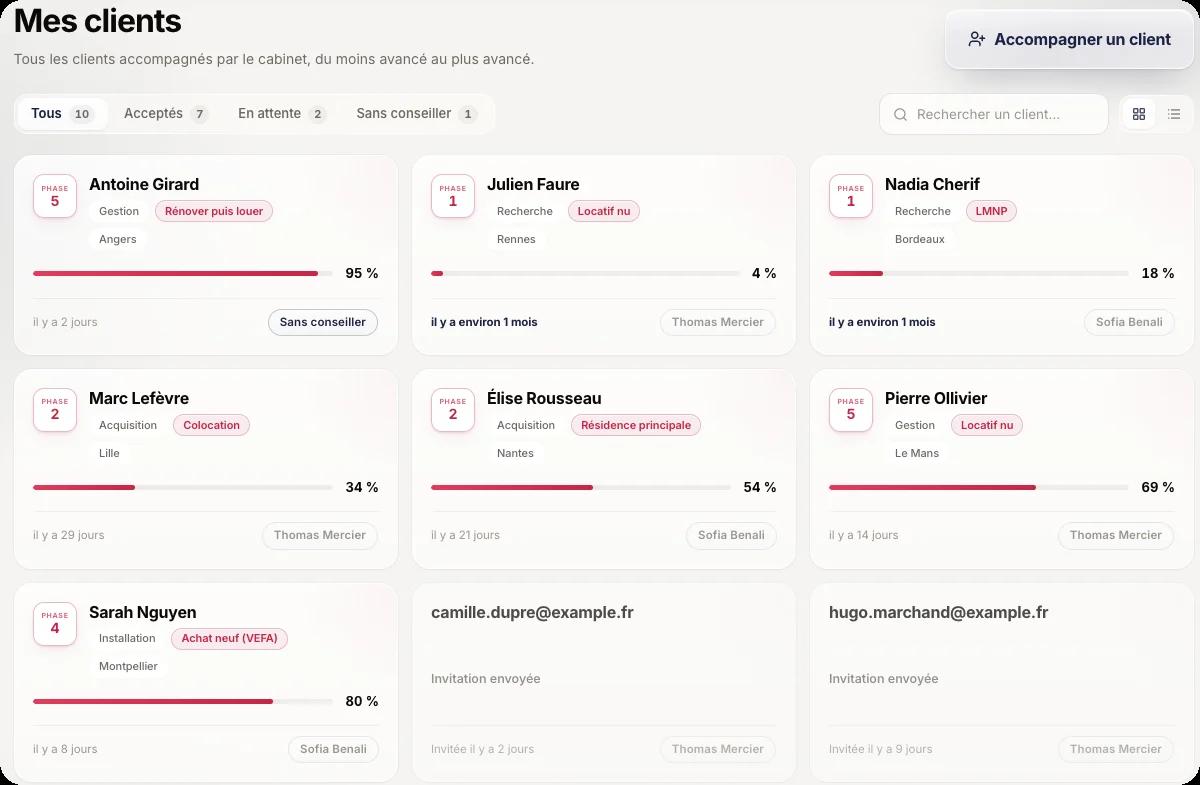This screenshot has height=785, width=1200.
Task: Switch to grid view icon
Action: pos(1138,114)
